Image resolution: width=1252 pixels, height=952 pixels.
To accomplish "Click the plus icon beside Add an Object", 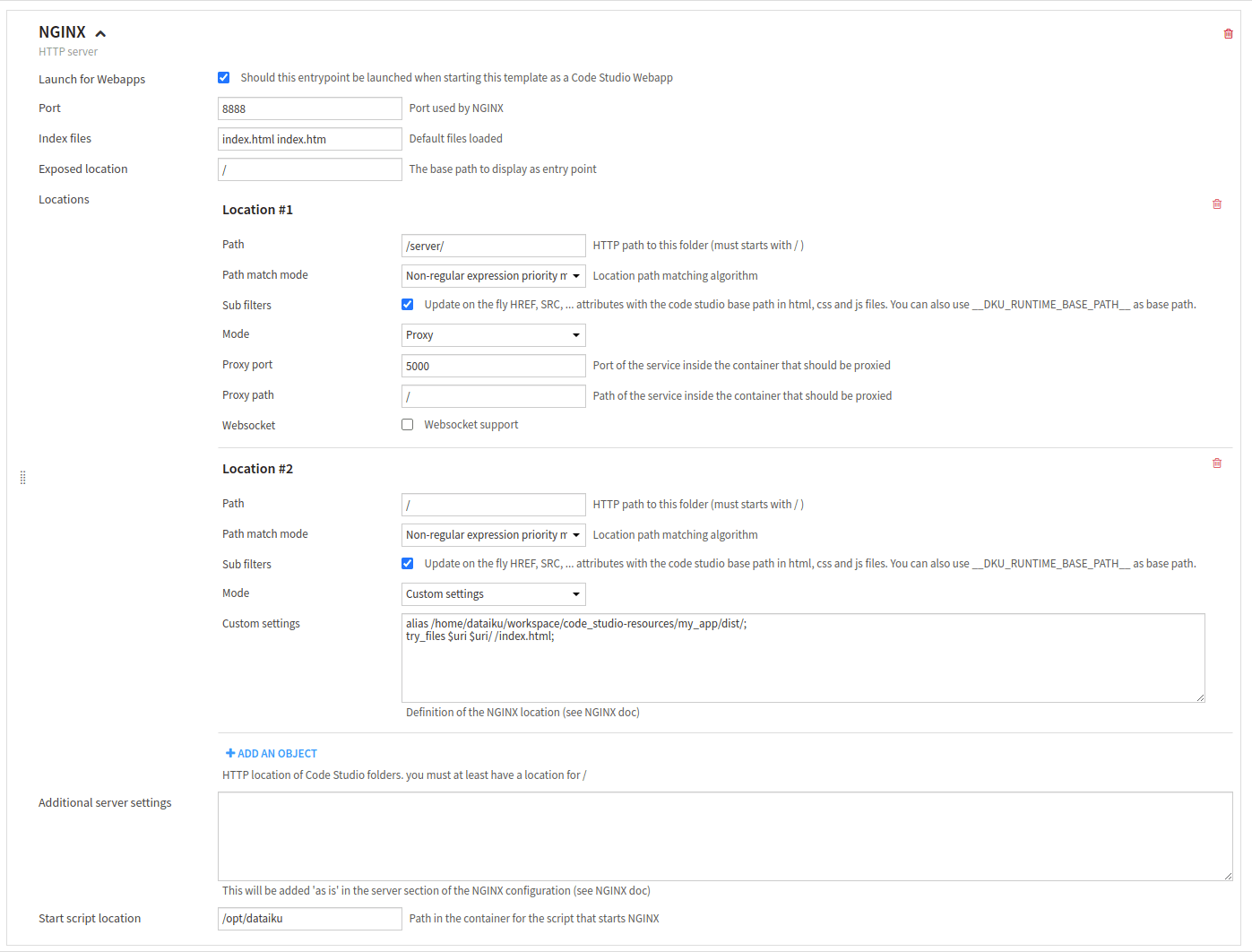I will [x=230, y=753].
